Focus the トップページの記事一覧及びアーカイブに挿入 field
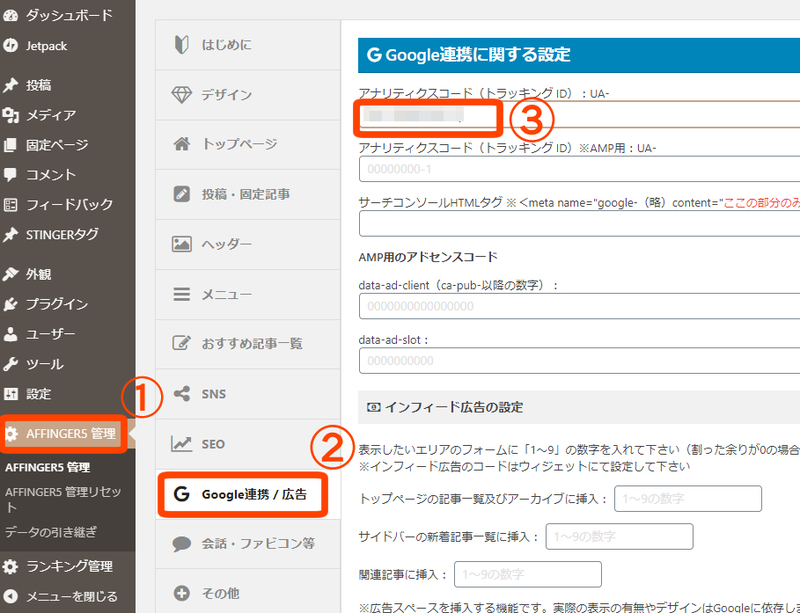800x613 pixels. (688, 499)
